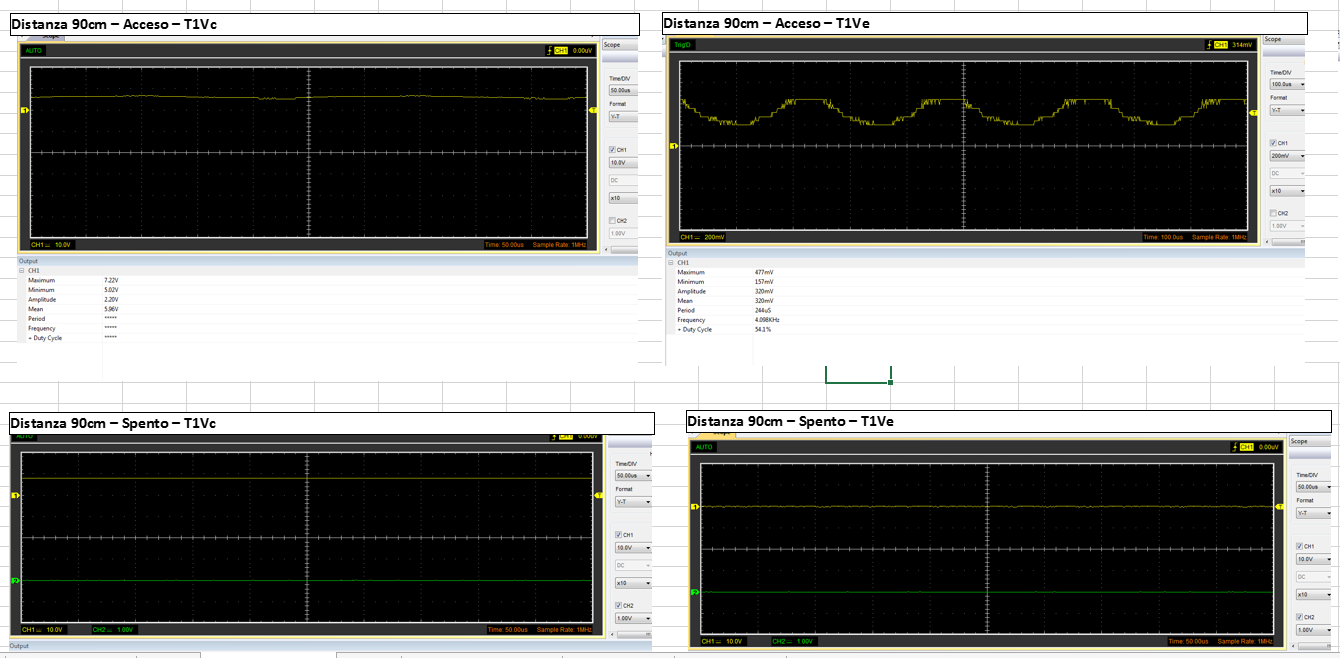1340x658 pixels.
Task: Click the trigger level T marker in Acceso T1Ve scope
Action: 1254,113
